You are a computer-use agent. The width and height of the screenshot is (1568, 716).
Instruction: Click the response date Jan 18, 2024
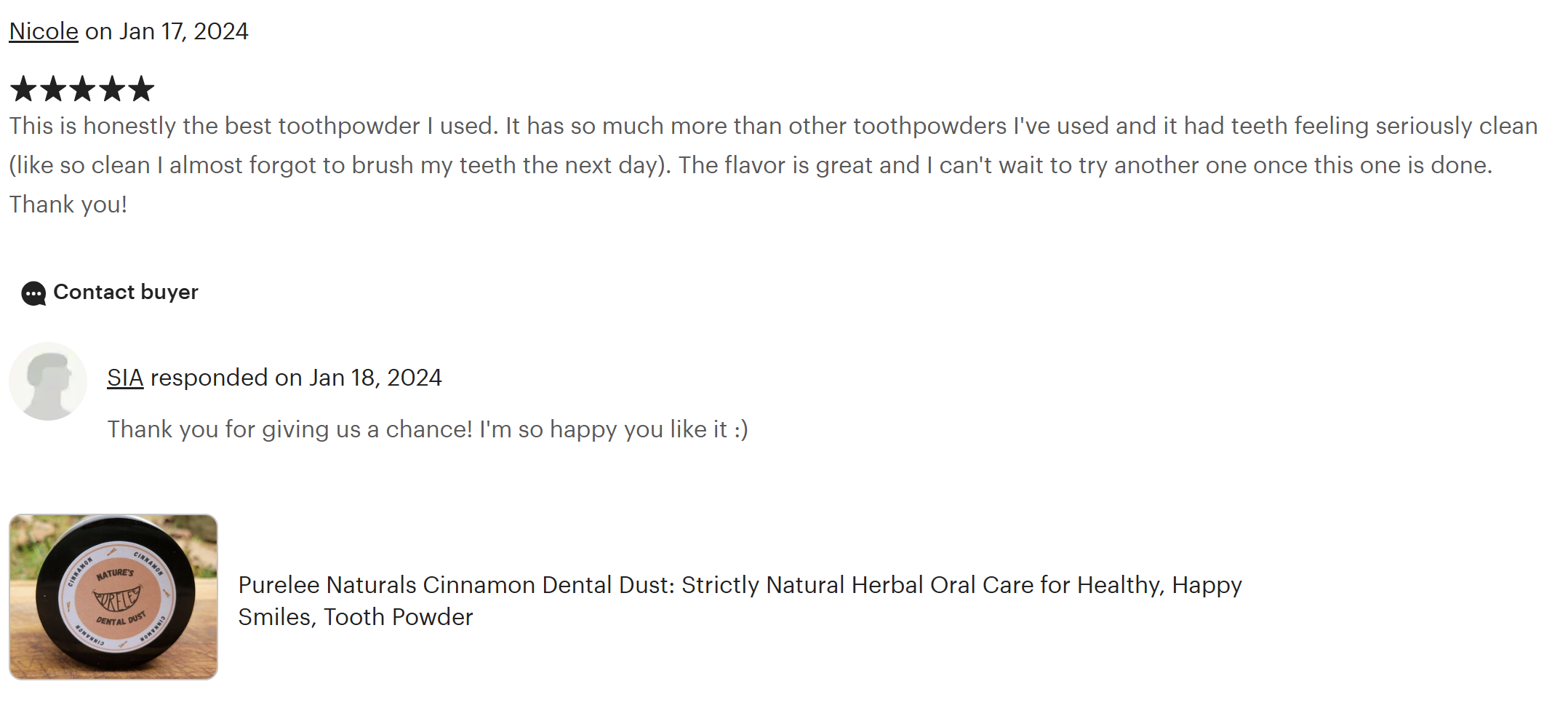375,378
